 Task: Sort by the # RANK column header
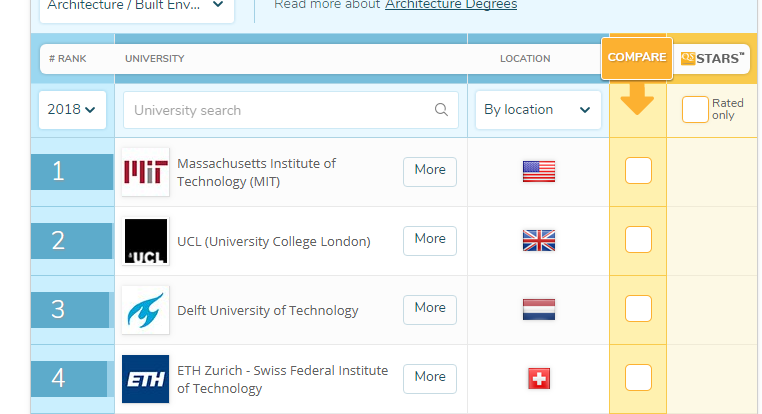(x=68, y=59)
